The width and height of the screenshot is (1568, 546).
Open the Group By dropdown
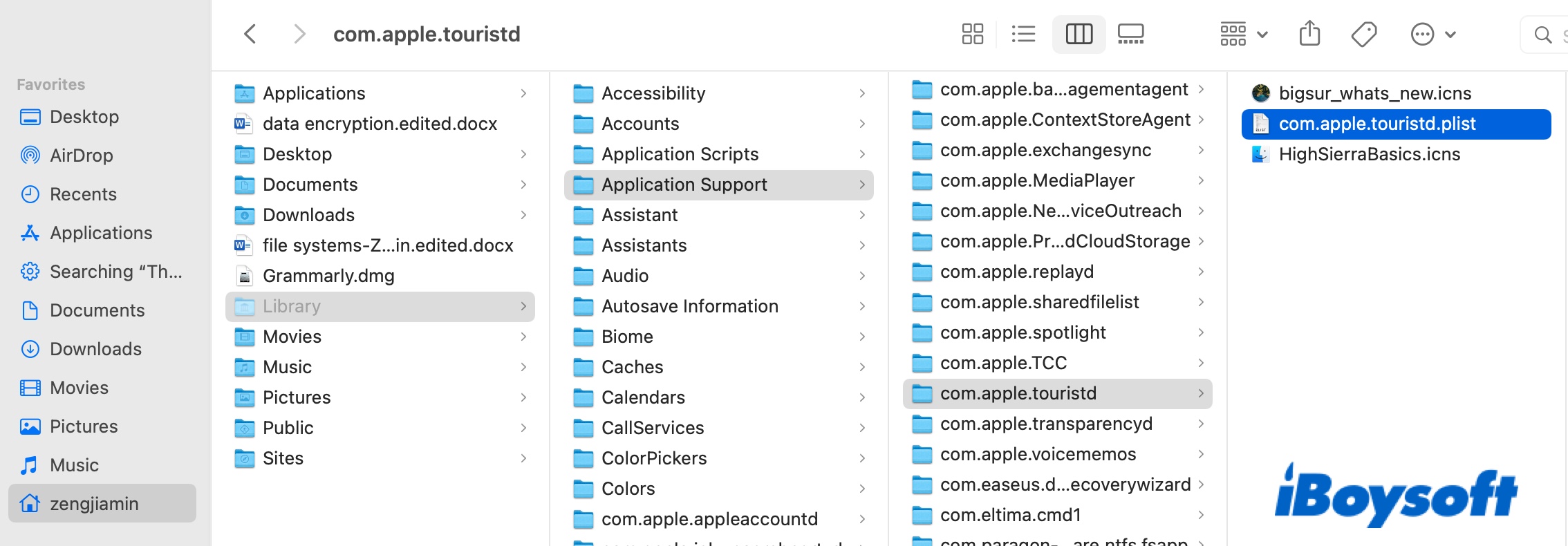[1243, 34]
